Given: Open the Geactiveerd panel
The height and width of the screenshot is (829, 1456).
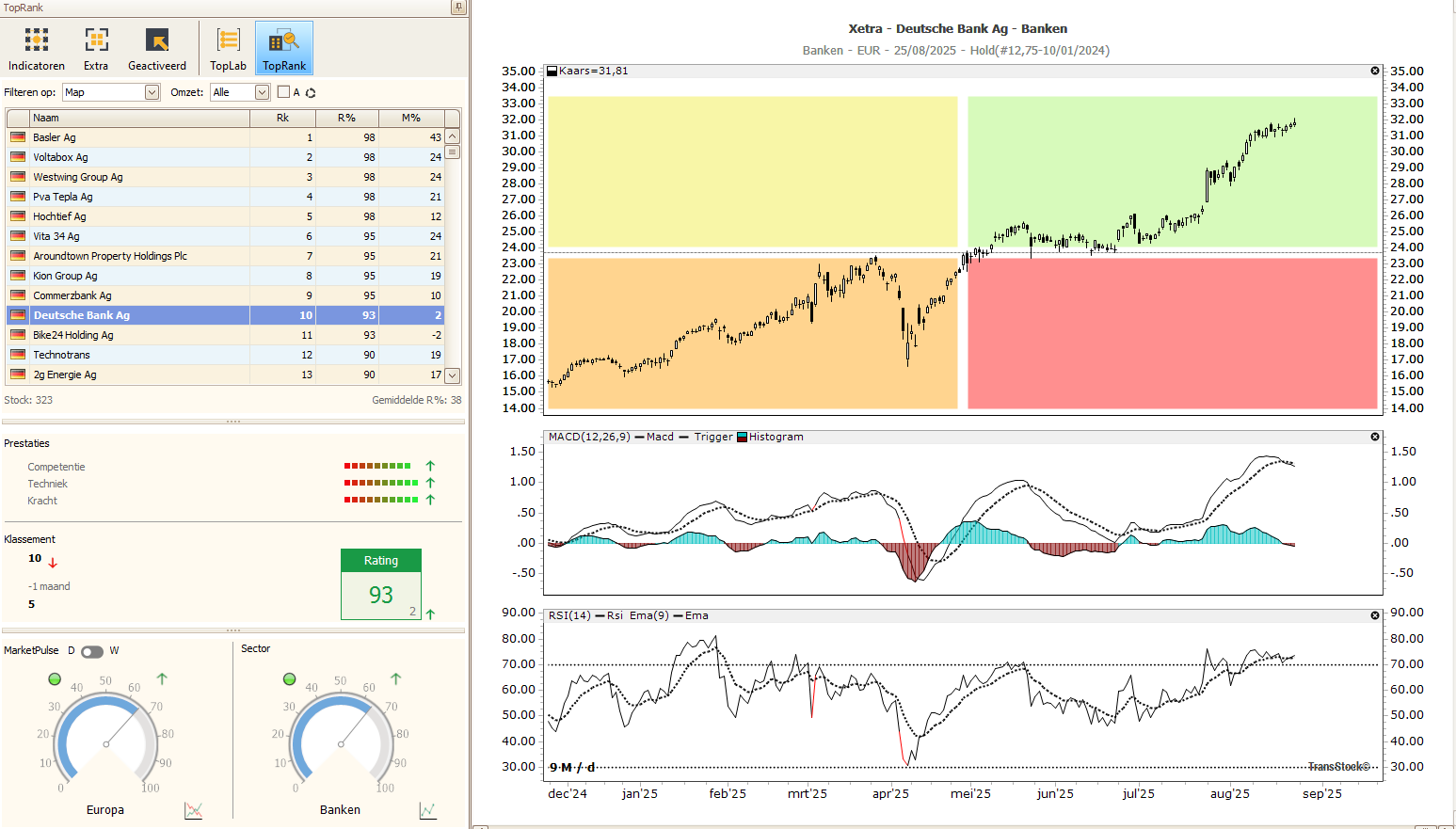Looking at the screenshot, I should click(x=157, y=48).
